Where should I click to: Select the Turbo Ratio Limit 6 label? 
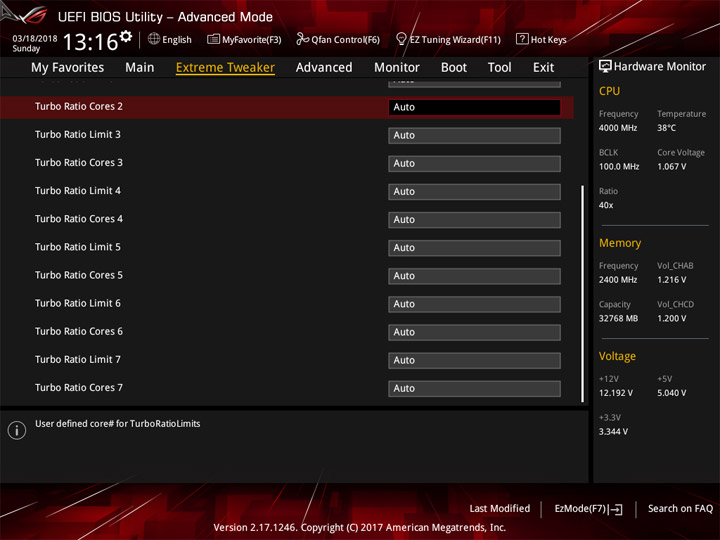(78, 303)
